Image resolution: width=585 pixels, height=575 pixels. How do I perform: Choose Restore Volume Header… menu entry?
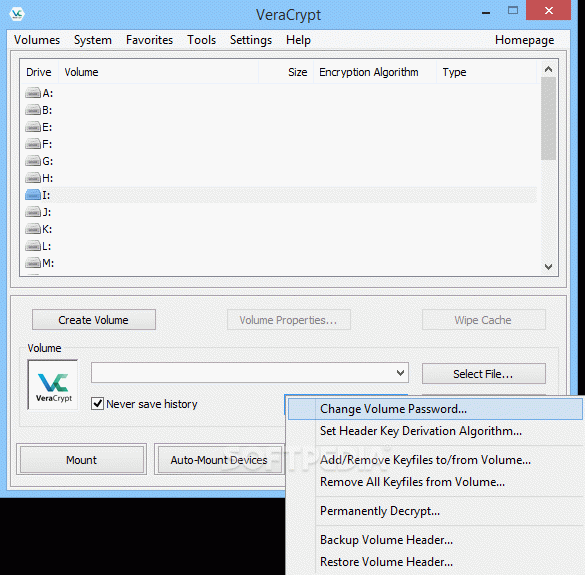tap(435, 562)
